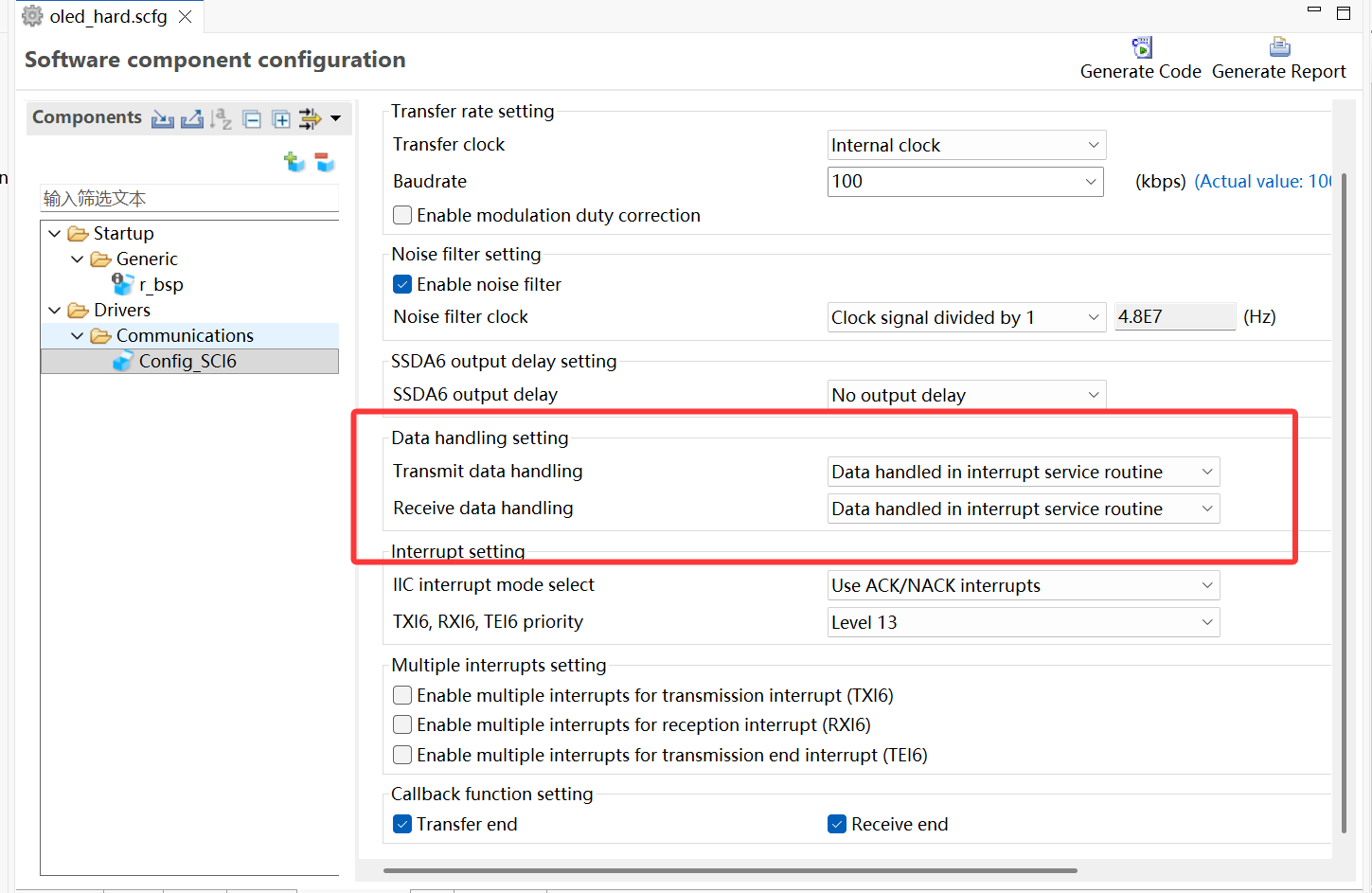Click the 4.8E7 noise filter frequency field
Screen dimensions: 1372x893
1175,316
